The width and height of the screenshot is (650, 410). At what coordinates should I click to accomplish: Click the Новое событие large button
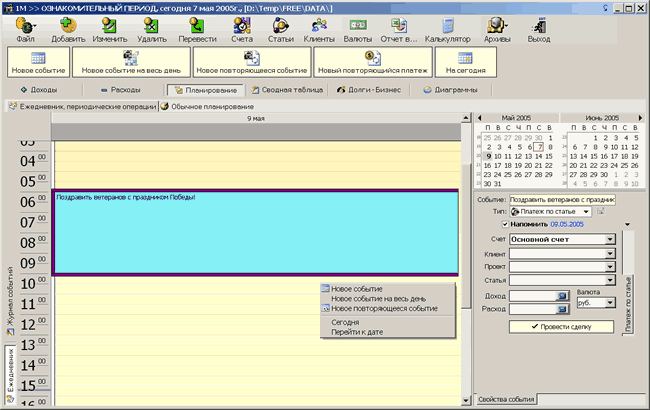(38, 62)
